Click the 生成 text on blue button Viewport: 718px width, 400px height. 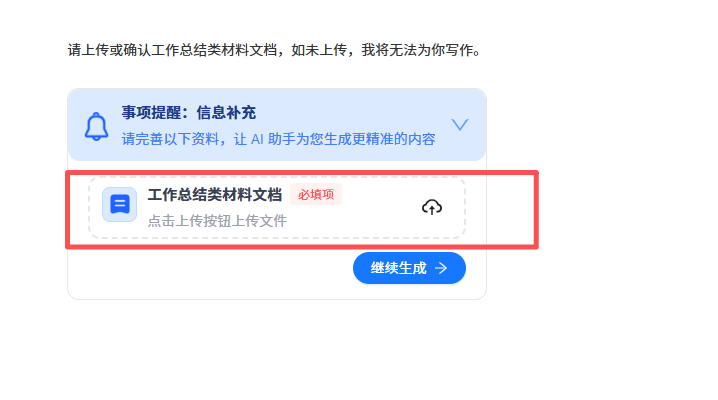click(x=413, y=268)
